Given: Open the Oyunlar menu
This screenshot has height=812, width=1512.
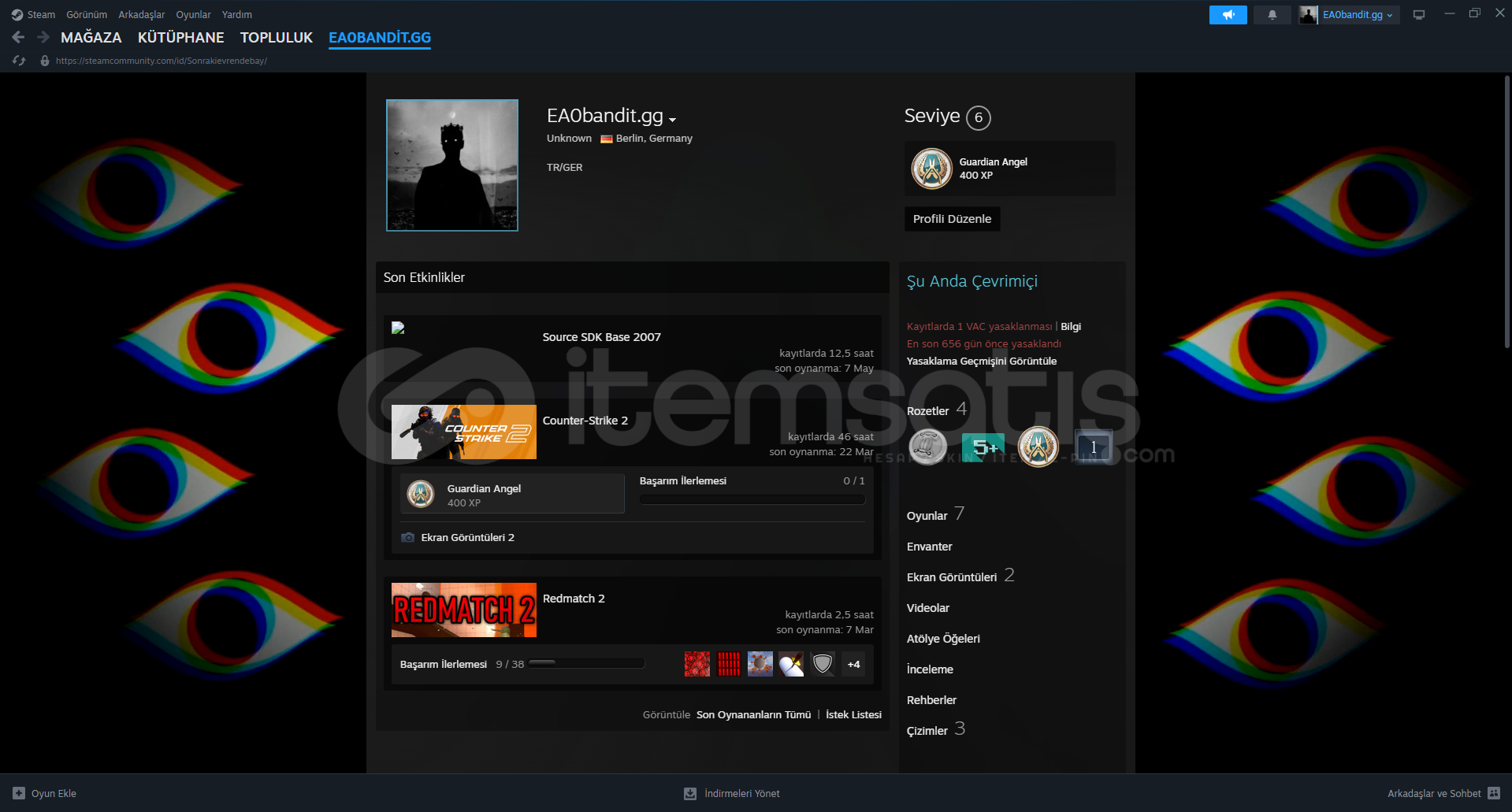Looking at the screenshot, I should [193, 15].
